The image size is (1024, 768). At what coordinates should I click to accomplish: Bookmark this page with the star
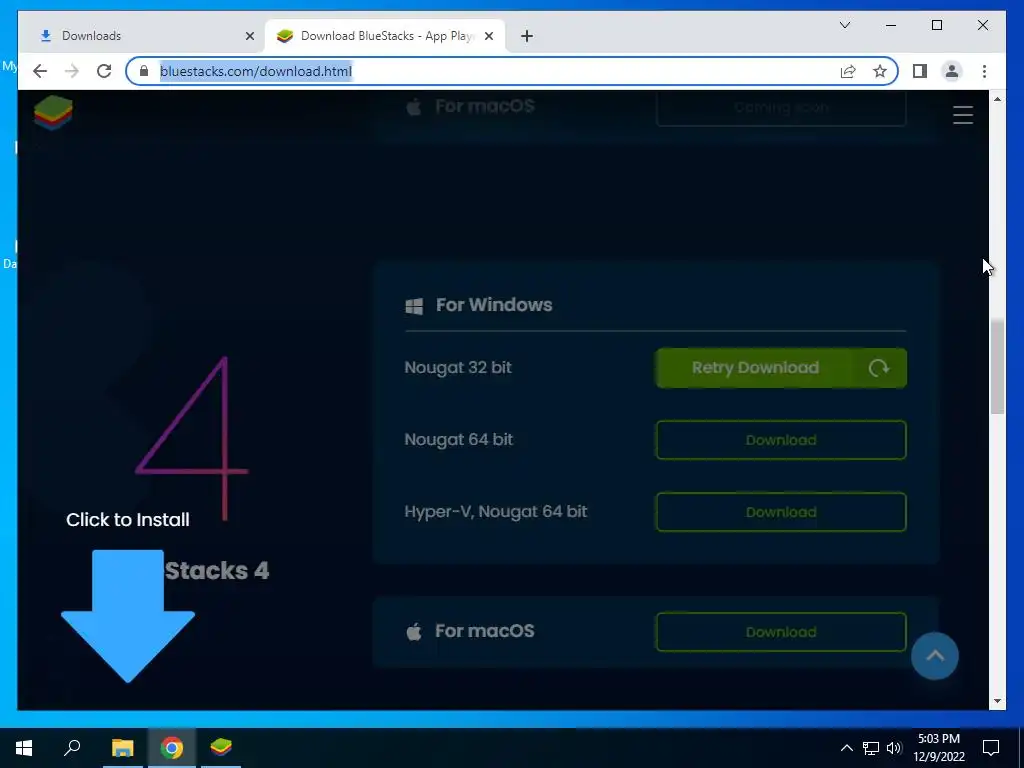[880, 71]
